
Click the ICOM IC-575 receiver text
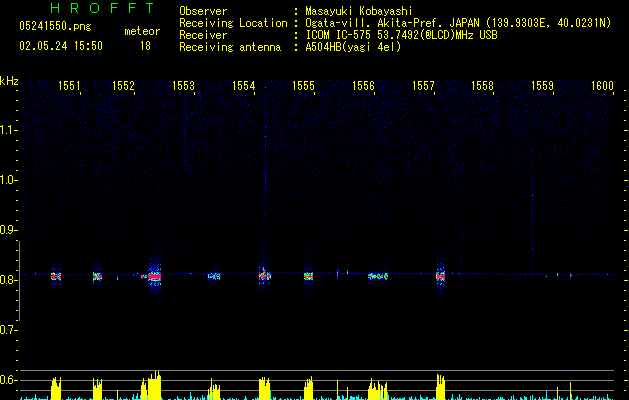(401, 35)
